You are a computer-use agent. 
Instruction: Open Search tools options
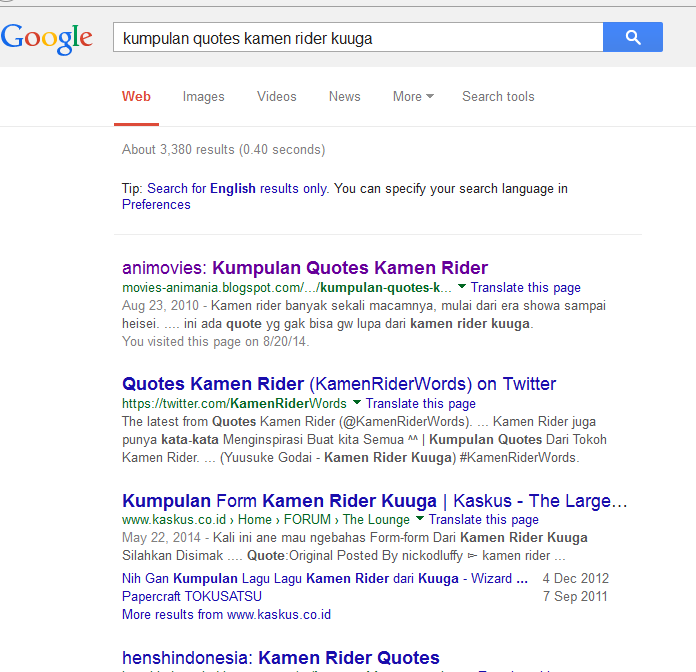pyautogui.click(x=498, y=97)
